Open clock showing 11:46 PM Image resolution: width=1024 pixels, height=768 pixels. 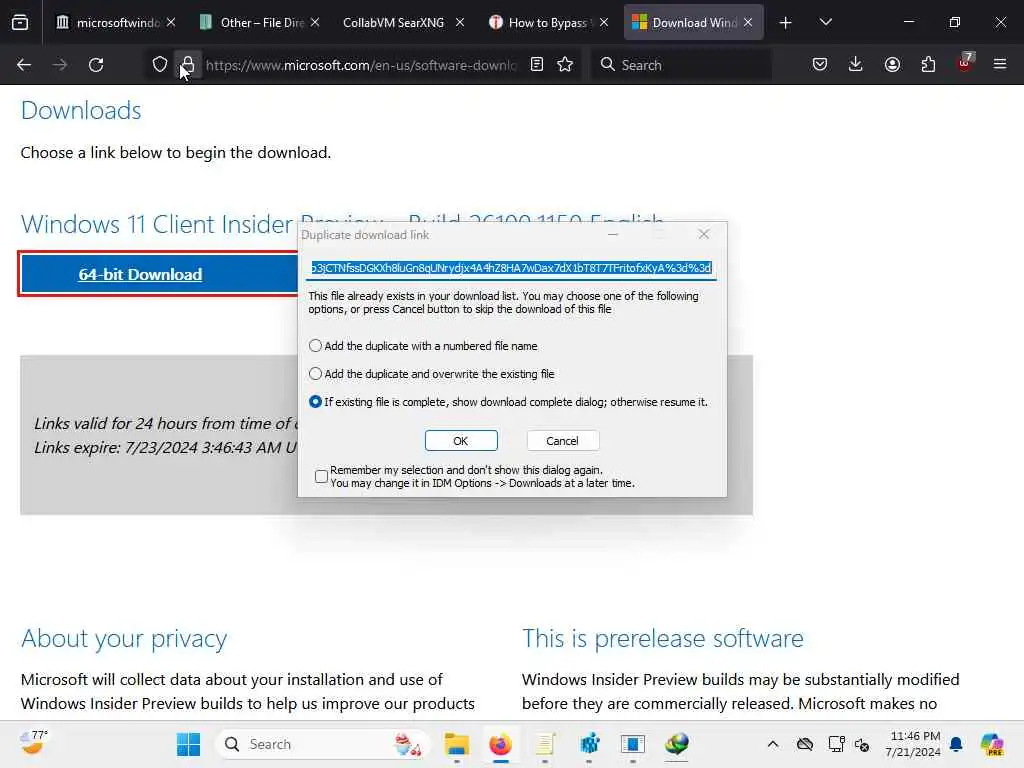913,744
